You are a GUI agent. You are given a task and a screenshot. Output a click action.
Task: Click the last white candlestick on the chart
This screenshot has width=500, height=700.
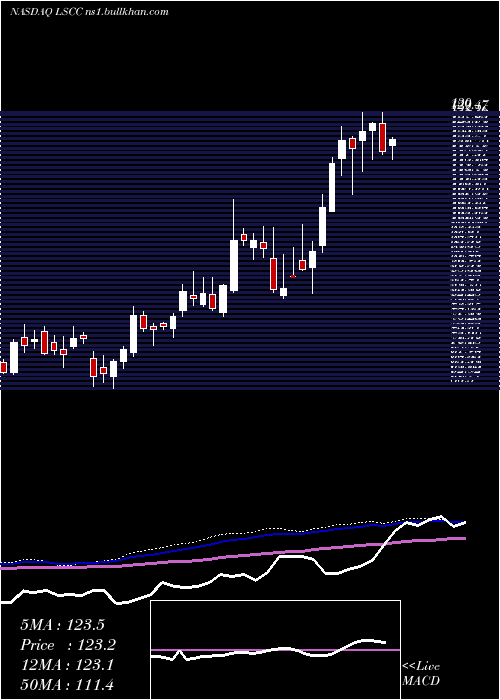tap(392, 146)
